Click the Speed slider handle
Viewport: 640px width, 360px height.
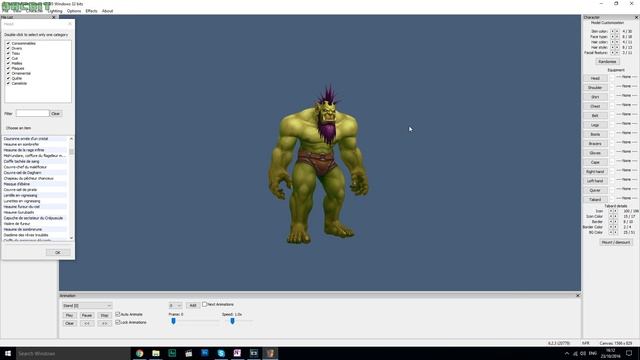tap(232, 321)
